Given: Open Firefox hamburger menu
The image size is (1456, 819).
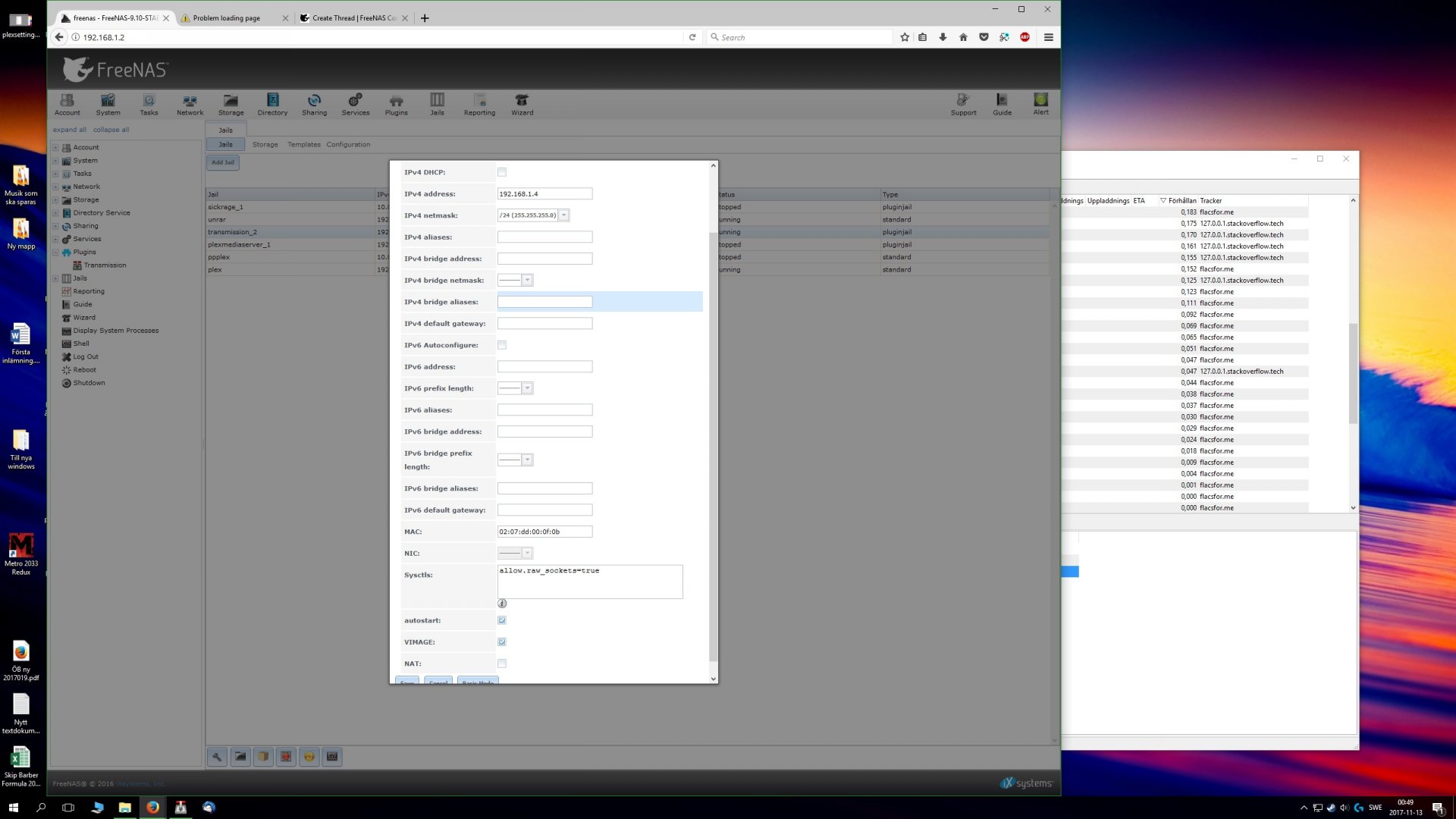Looking at the screenshot, I should coord(1048,37).
